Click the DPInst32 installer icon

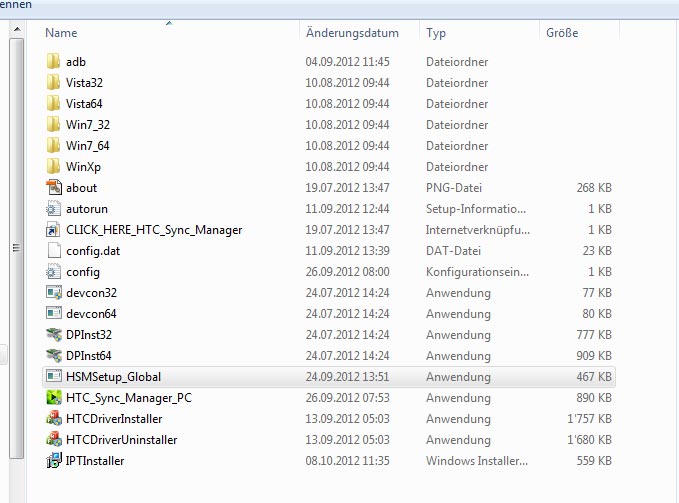tap(54, 334)
